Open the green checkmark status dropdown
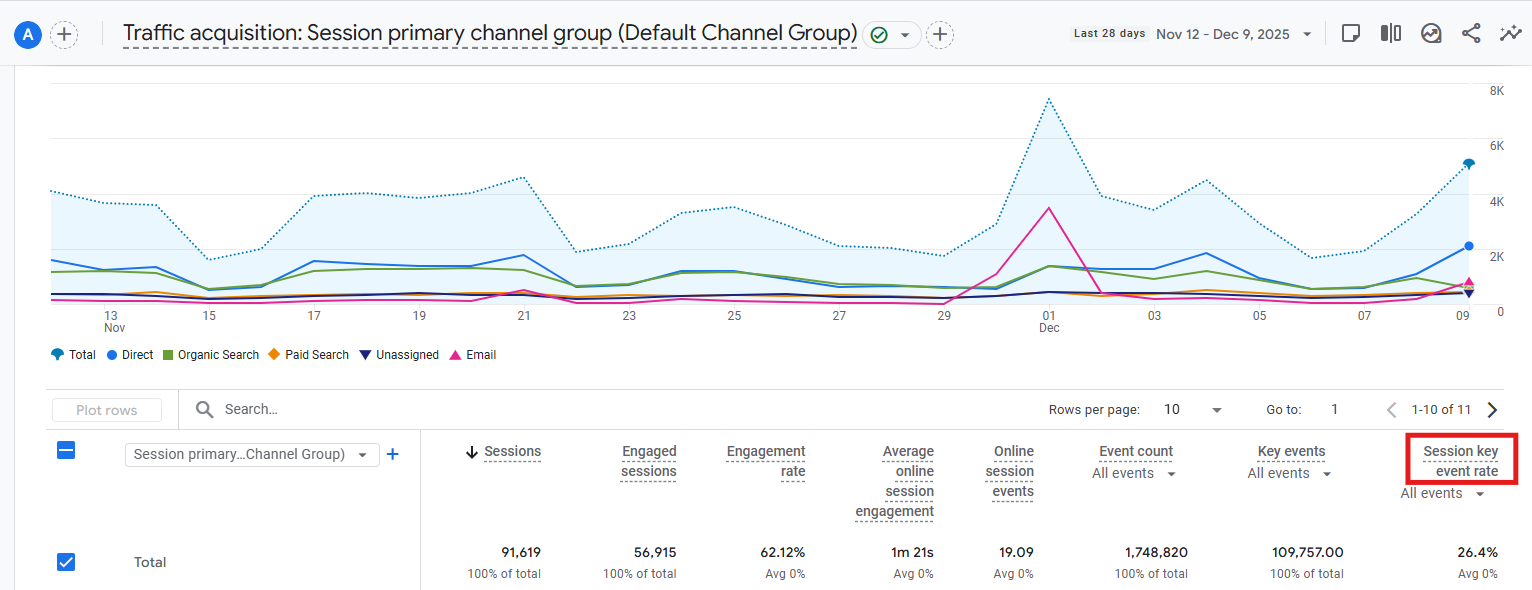This screenshot has height=590, width=1532. [x=892, y=35]
